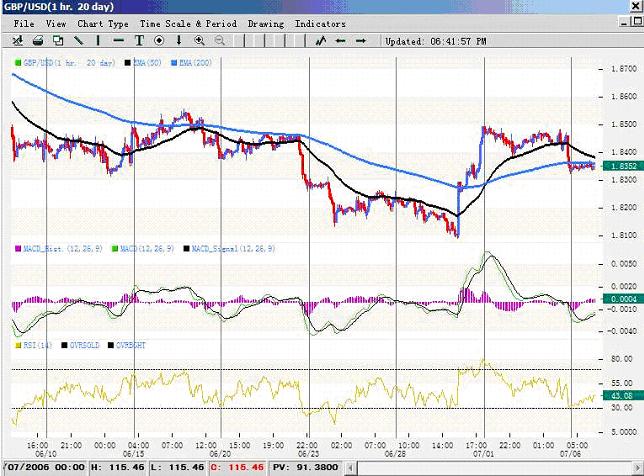The image size is (644, 476).
Task: Click the zoom out magnifier icon
Action: 219,41
